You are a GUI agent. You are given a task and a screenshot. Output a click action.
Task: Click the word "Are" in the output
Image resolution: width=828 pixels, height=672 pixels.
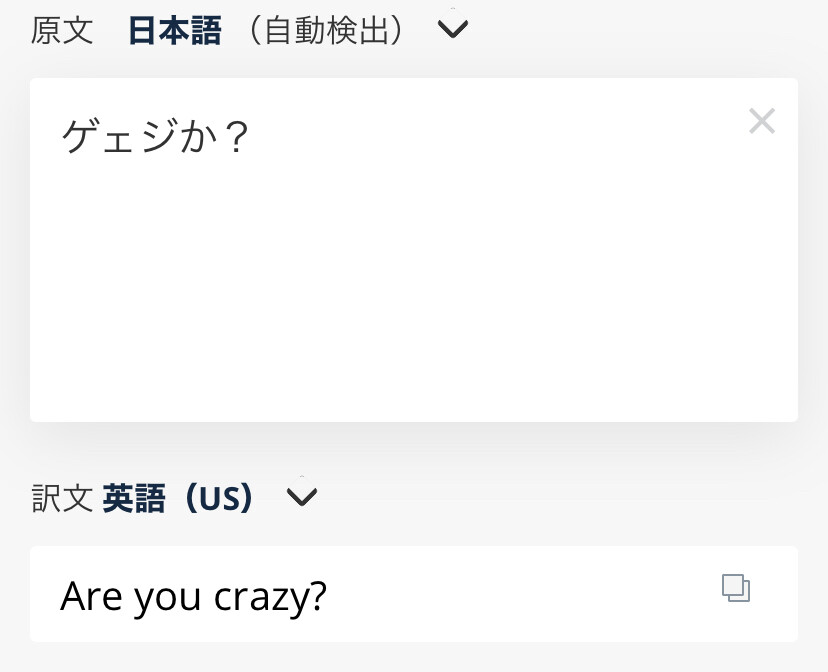tap(91, 597)
